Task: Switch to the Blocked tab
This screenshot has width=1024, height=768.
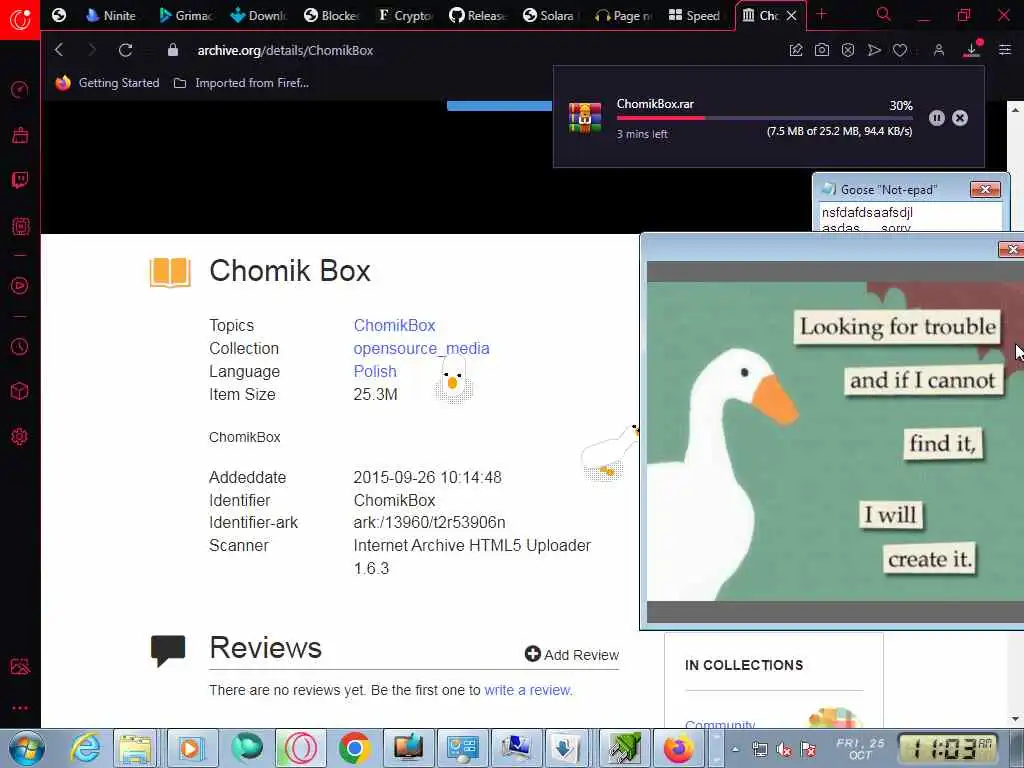Action: (x=332, y=15)
